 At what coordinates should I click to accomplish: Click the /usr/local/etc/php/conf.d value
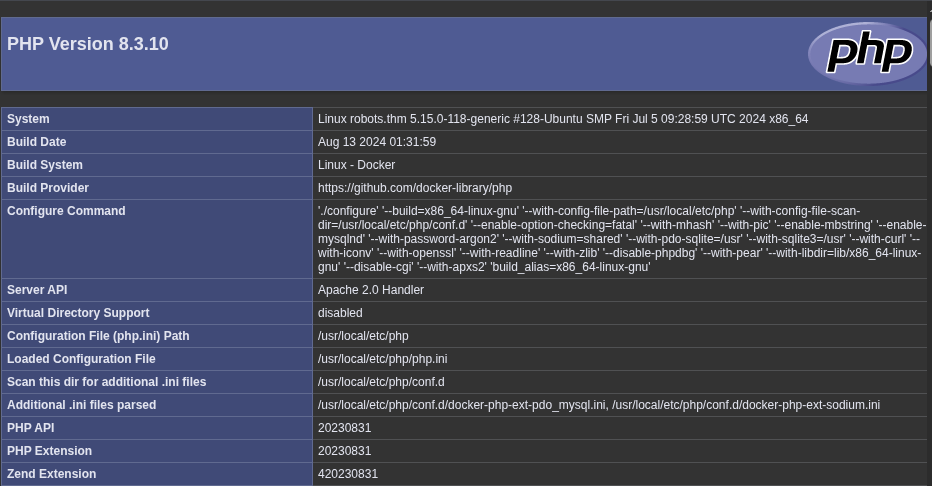pos(381,382)
